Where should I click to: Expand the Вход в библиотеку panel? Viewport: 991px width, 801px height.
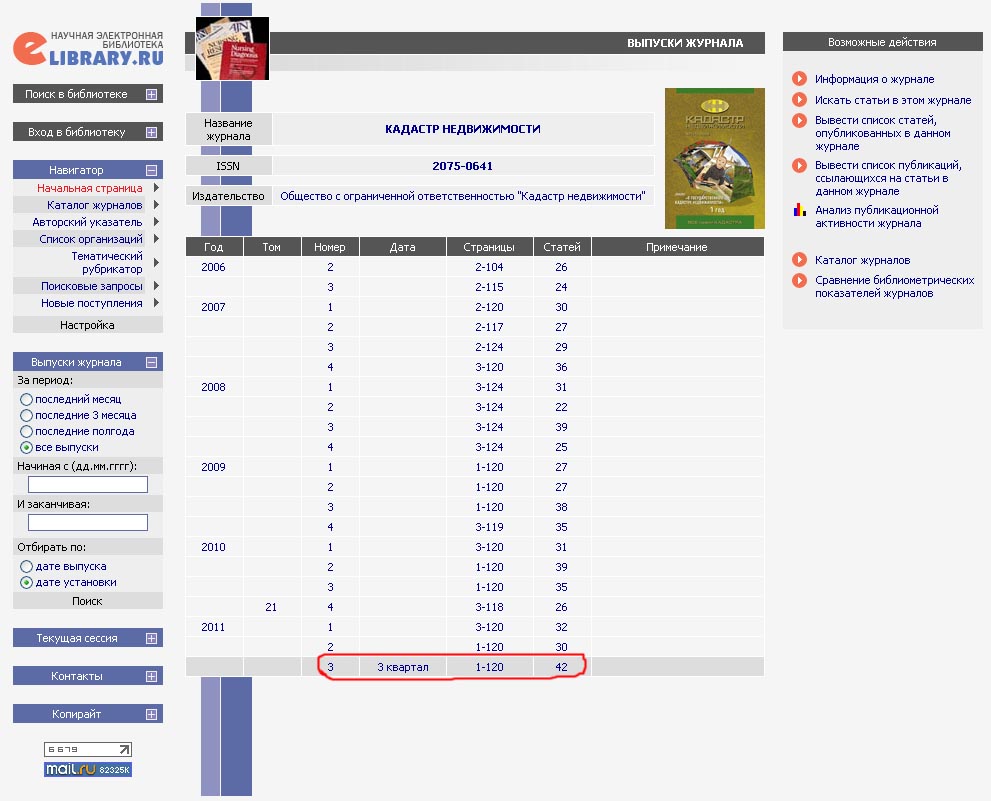(151, 132)
